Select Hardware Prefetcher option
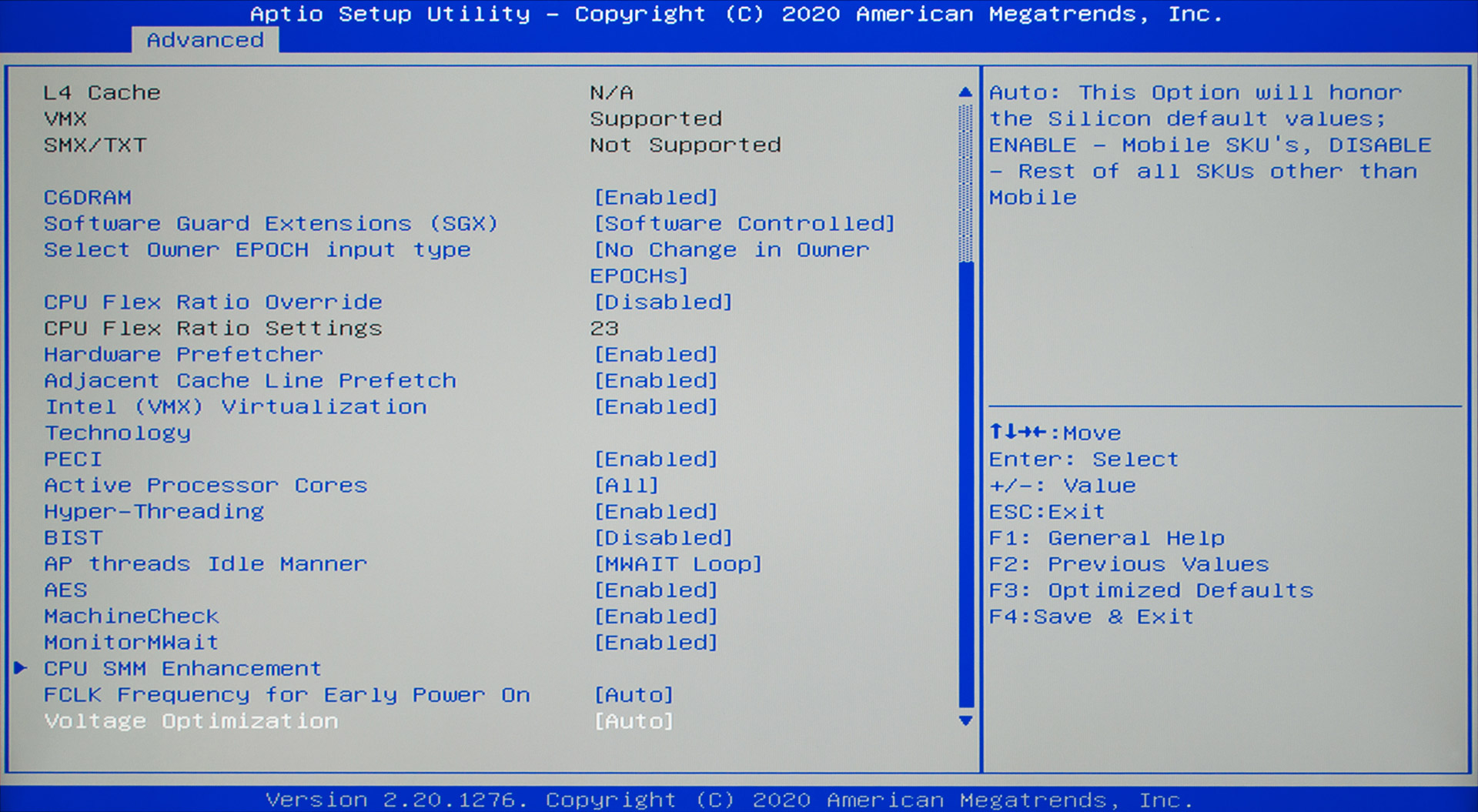The image size is (1478, 812). (x=183, y=355)
